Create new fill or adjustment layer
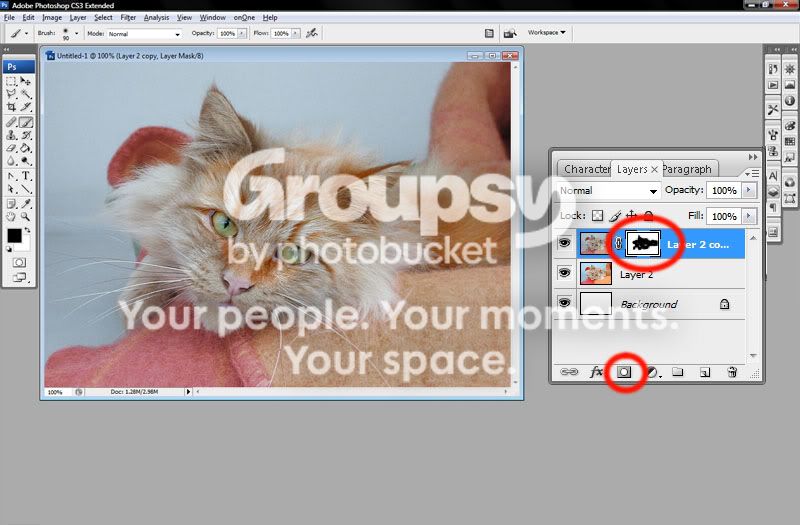Image resolution: width=800 pixels, height=525 pixels. (653, 372)
